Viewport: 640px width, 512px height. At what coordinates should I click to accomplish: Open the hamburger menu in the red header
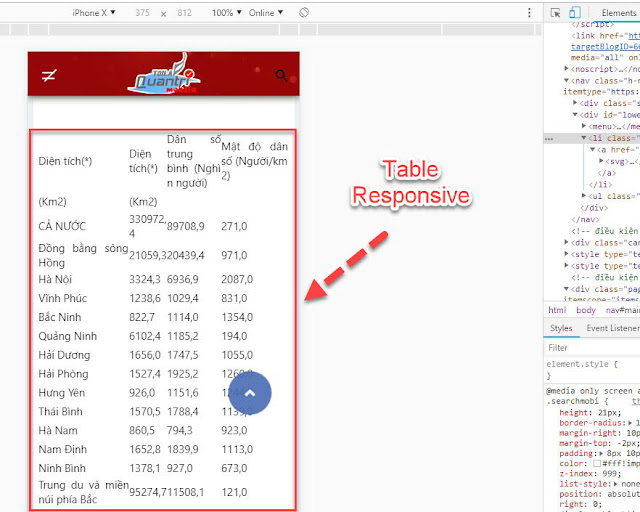pos(49,75)
